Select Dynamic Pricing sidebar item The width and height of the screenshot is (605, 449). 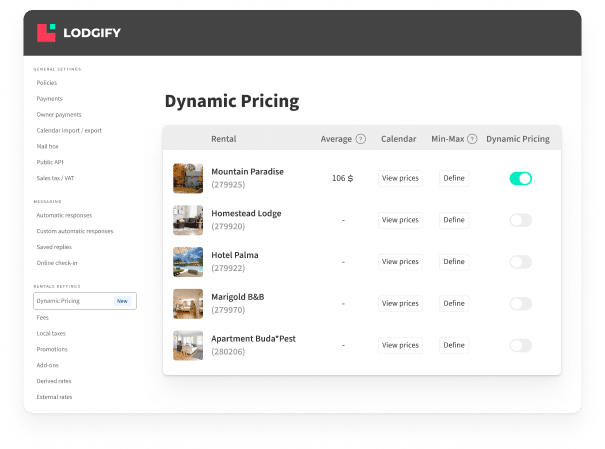(x=85, y=301)
